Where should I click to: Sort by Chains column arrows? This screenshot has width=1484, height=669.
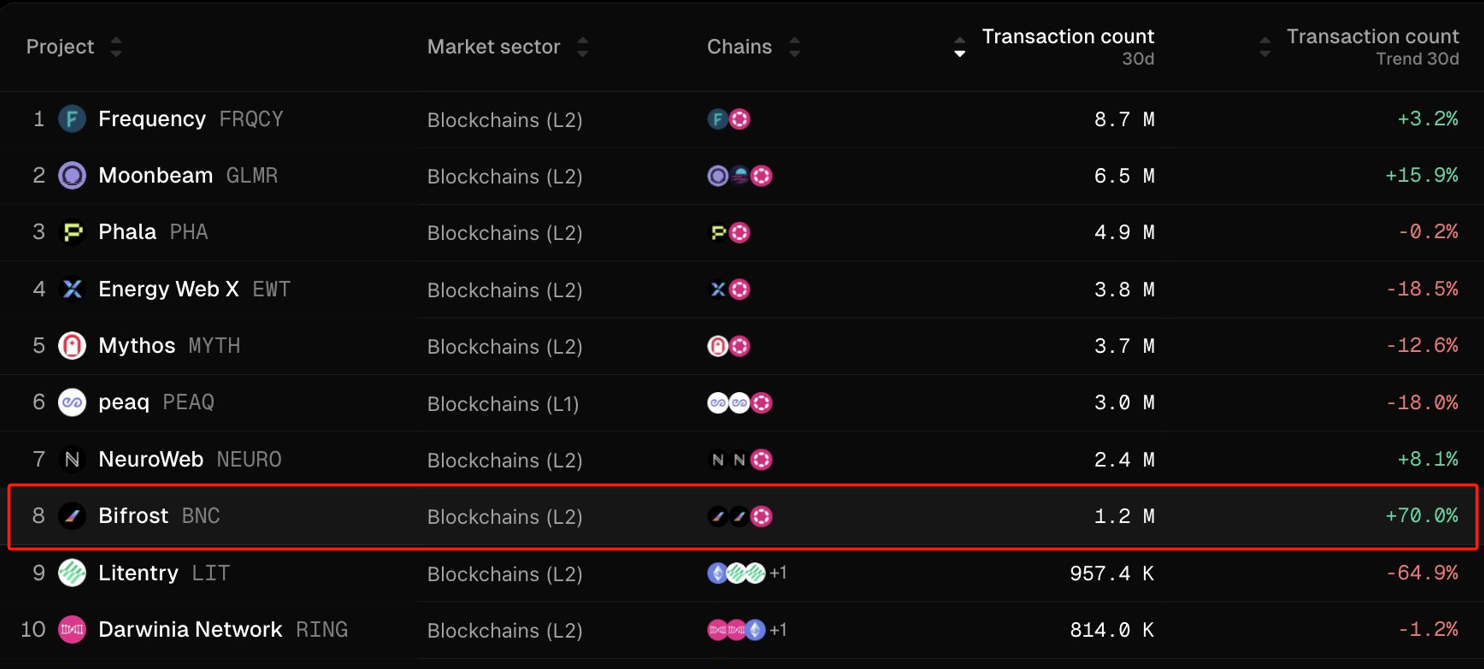click(x=794, y=47)
